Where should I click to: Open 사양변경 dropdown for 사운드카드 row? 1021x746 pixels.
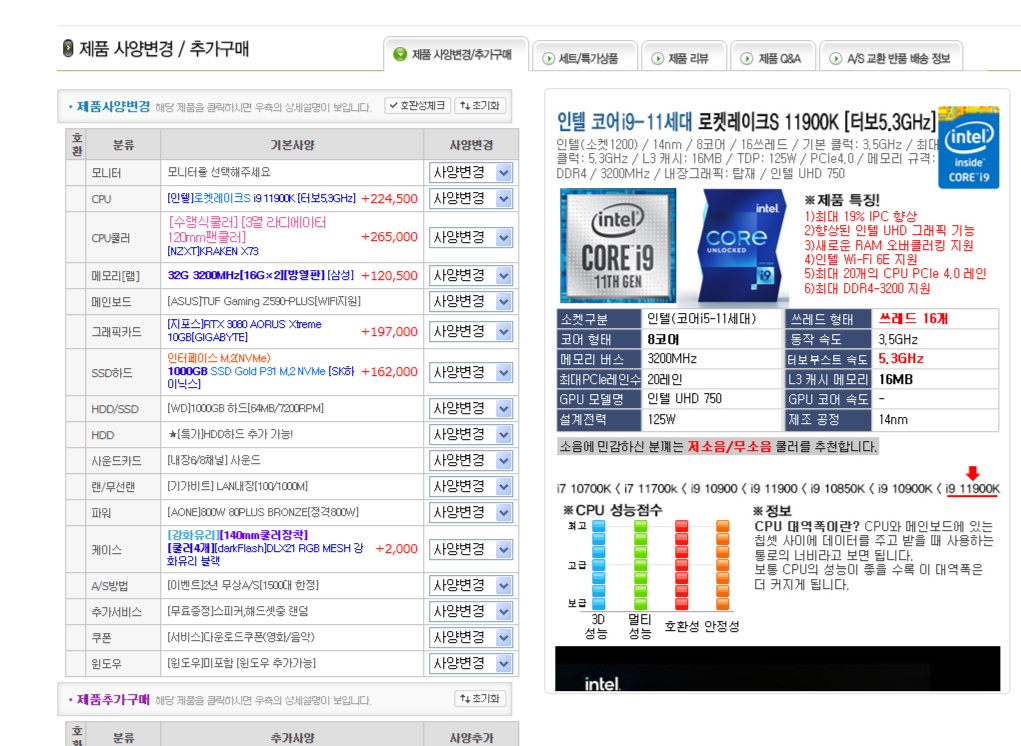click(471, 460)
